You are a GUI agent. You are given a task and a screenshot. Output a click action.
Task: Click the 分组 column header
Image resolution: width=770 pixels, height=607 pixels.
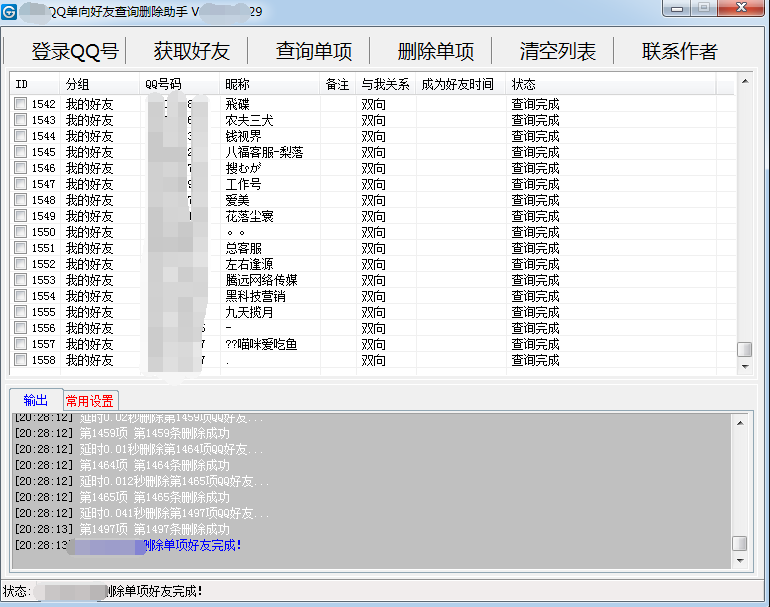99,84
